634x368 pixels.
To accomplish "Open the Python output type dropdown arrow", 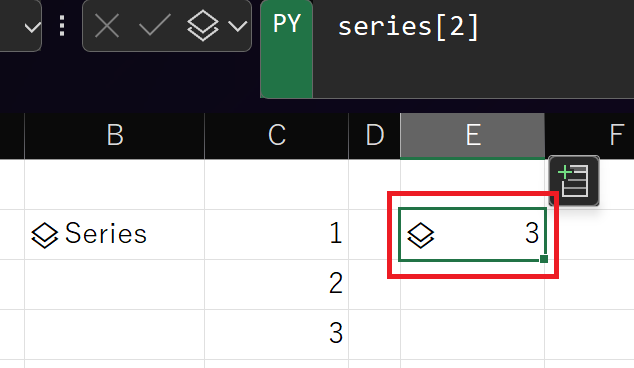I will pyautogui.click(x=238, y=26).
